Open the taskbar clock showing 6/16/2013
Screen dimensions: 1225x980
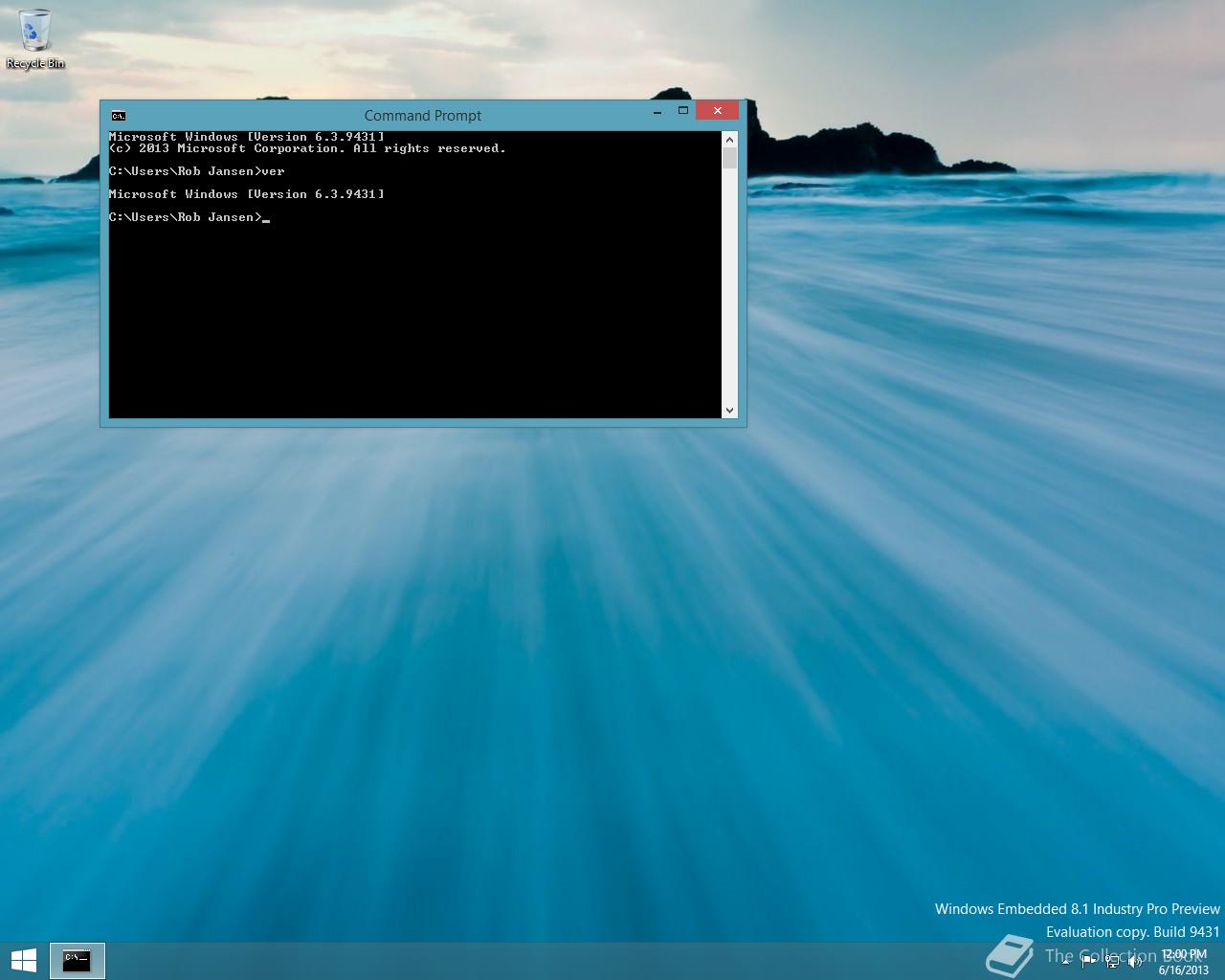[1184, 962]
